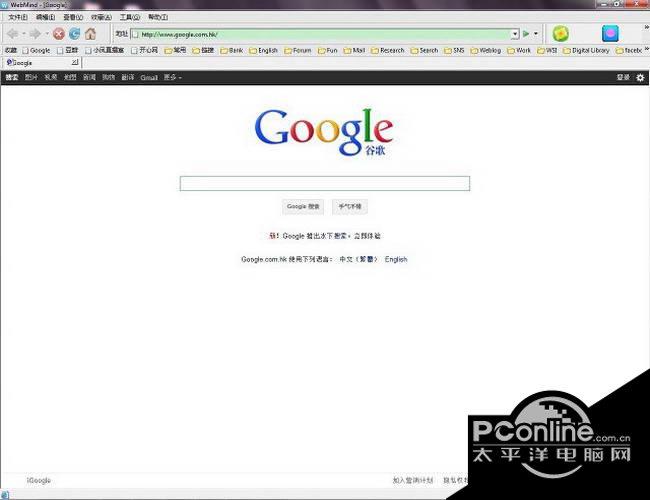Screen dimensions: 650x500
Task: Open the 查看(V) menu
Action: pos(73,17)
